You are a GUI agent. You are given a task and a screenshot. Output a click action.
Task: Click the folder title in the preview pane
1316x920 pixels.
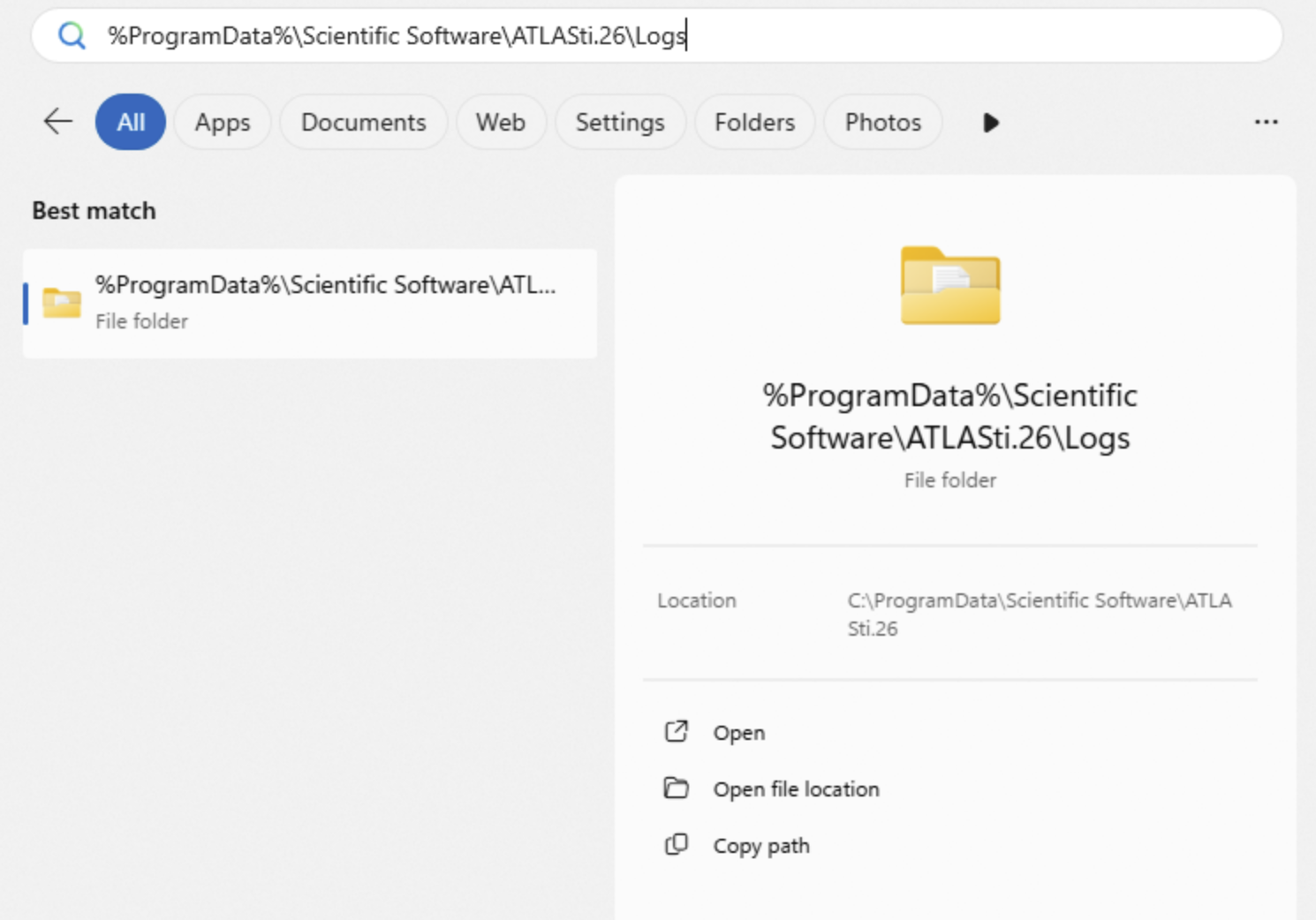(x=950, y=417)
